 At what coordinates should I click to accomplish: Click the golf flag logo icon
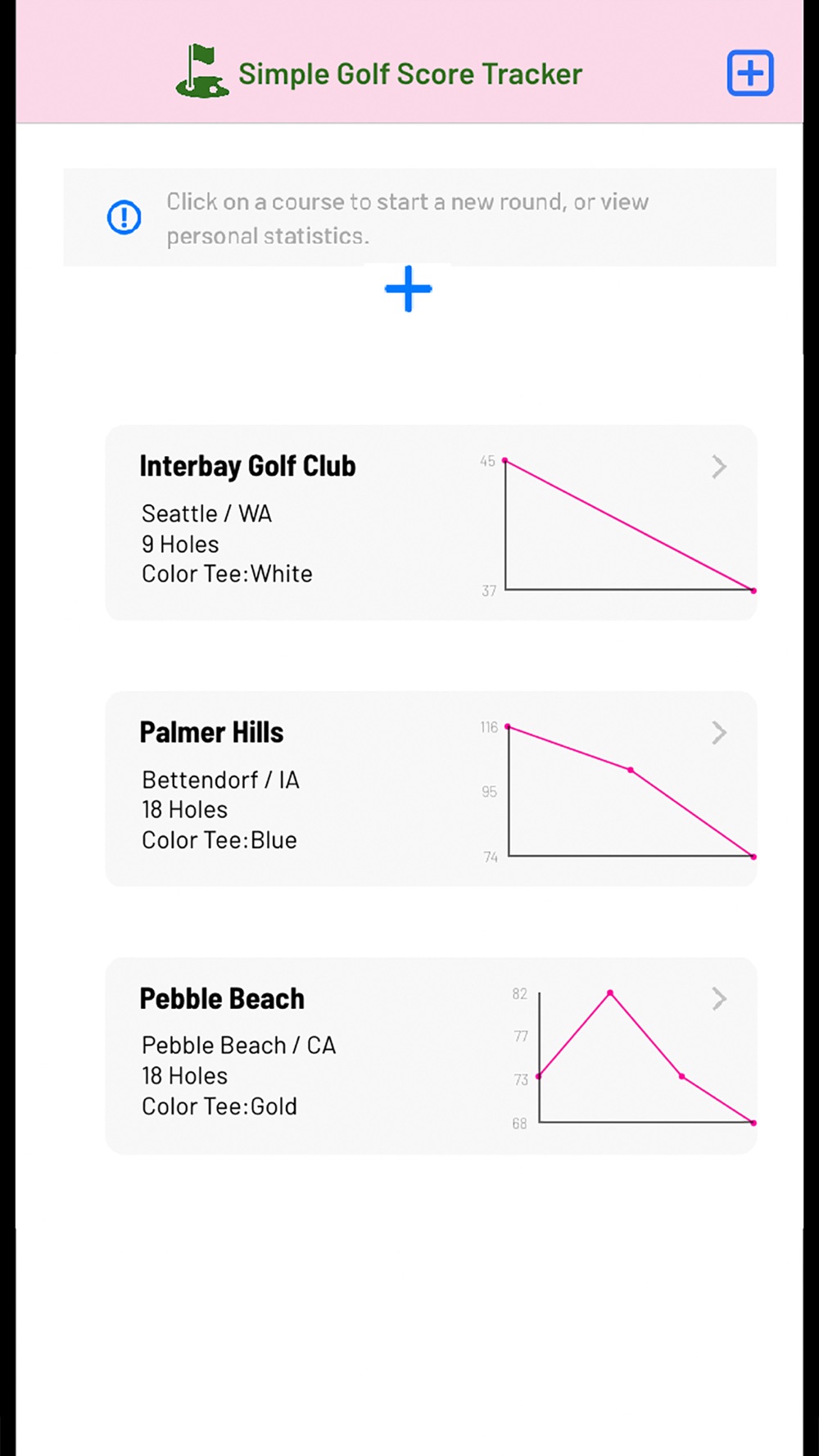201,71
